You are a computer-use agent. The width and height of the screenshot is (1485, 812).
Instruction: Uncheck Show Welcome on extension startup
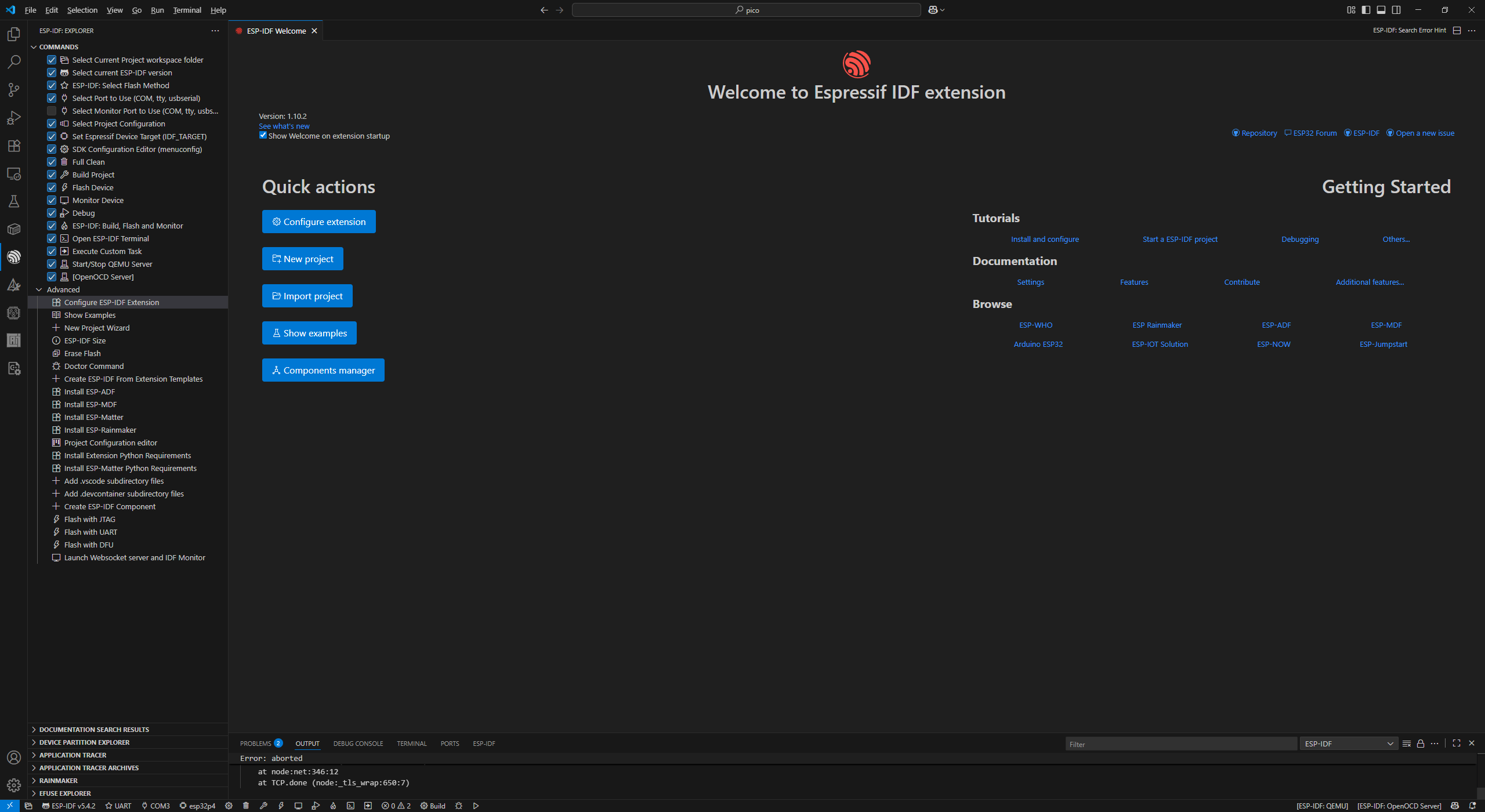coord(263,136)
